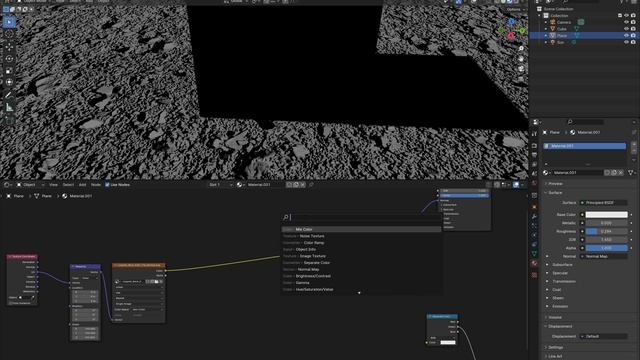The image size is (640, 360).
Task: Expand the Preview panel
Action: 555,184
